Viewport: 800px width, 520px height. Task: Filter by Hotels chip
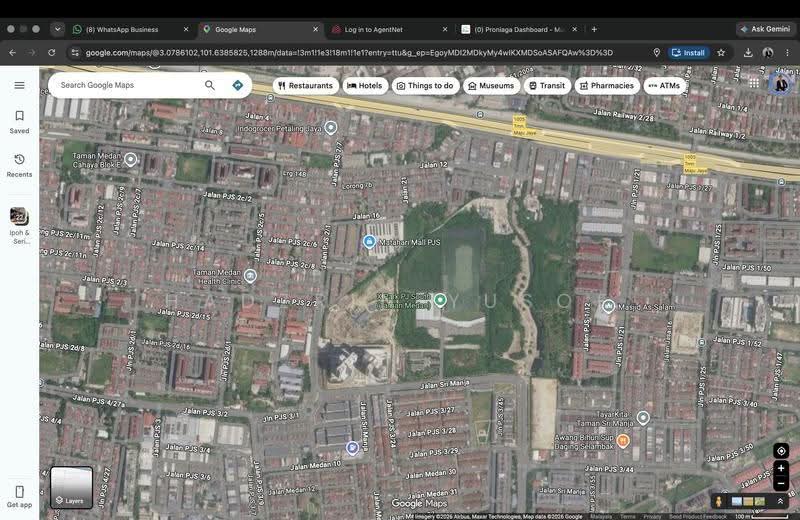point(365,86)
